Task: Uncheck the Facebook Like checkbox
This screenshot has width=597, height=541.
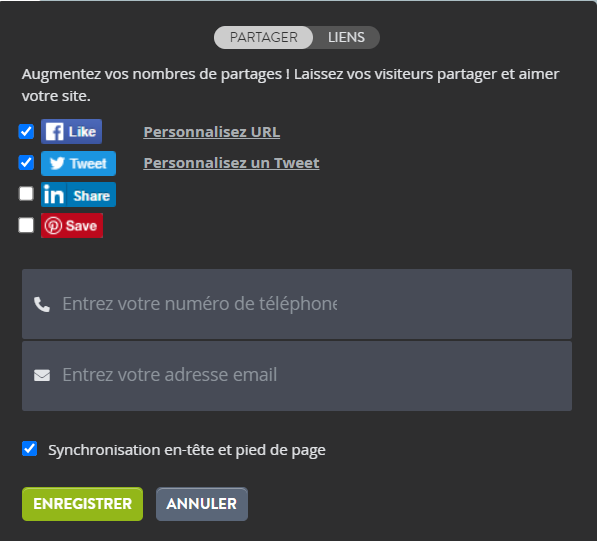Action: [26, 132]
